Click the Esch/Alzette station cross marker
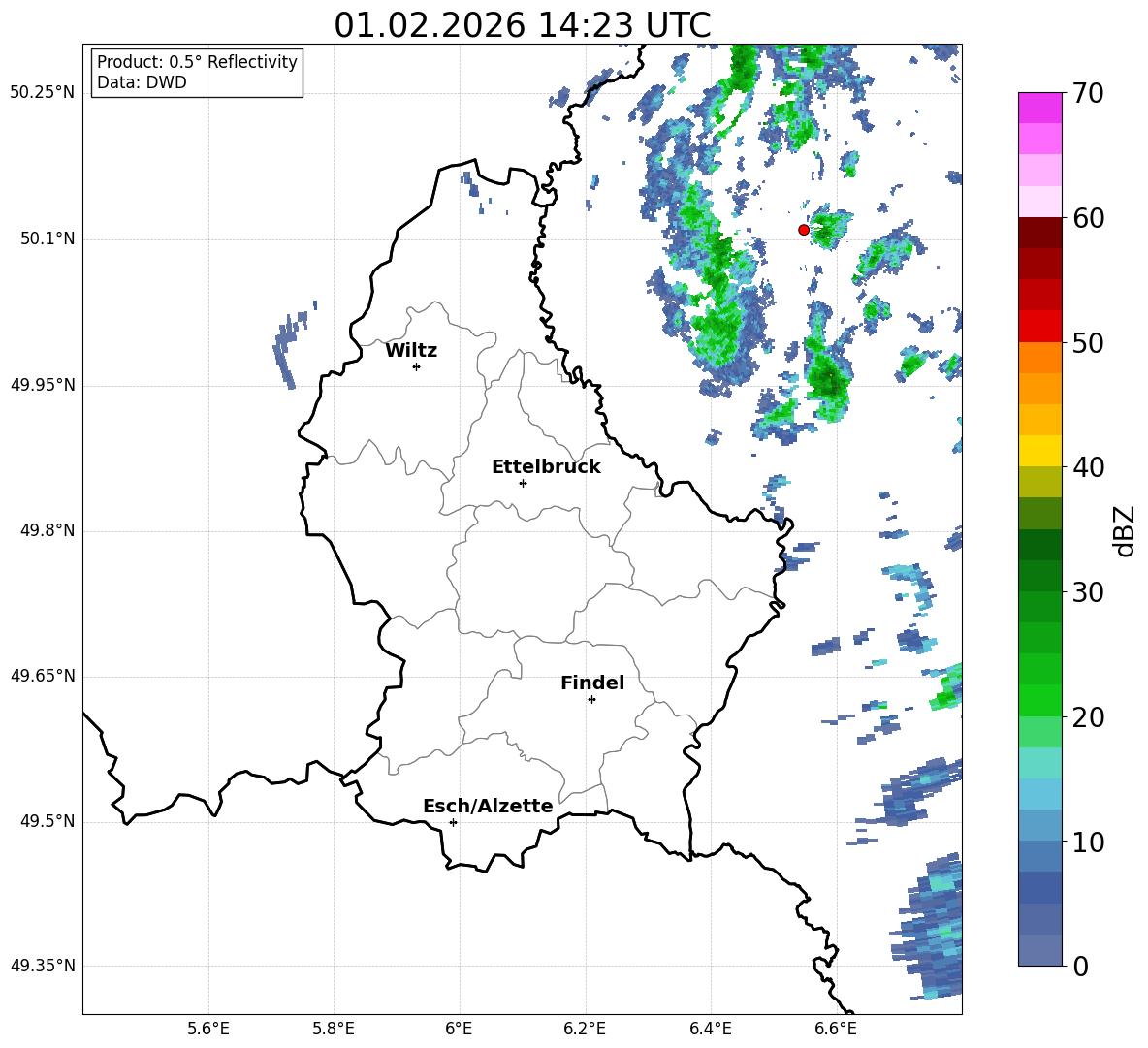Image resolution: width=1148 pixels, height=1048 pixels. coord(453,822)
